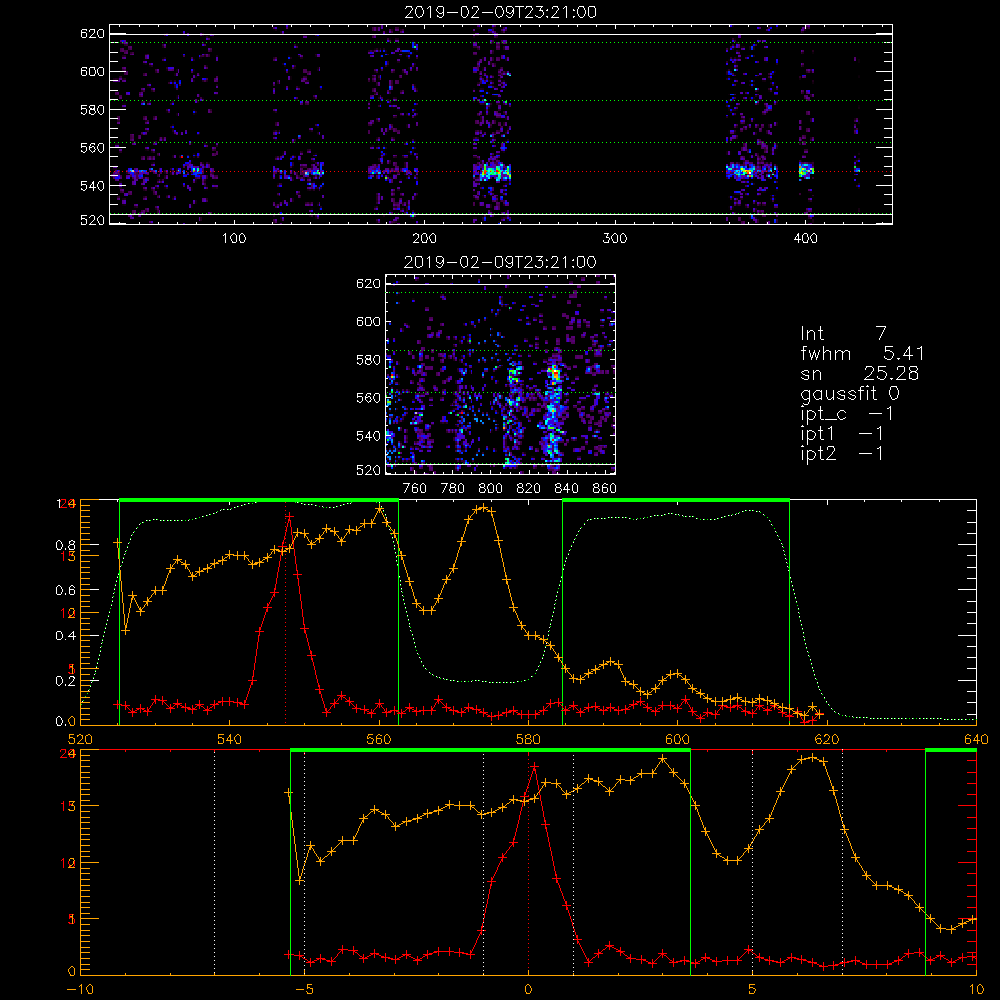Click the middle plot's y-axis label 600

click(x=369, y=321)
